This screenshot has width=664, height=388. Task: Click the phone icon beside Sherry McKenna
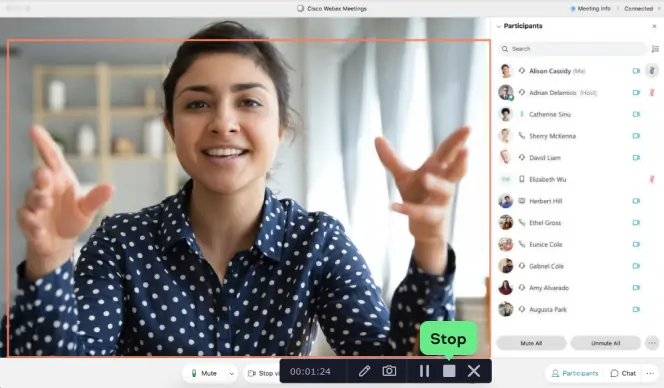coord(522,136)
